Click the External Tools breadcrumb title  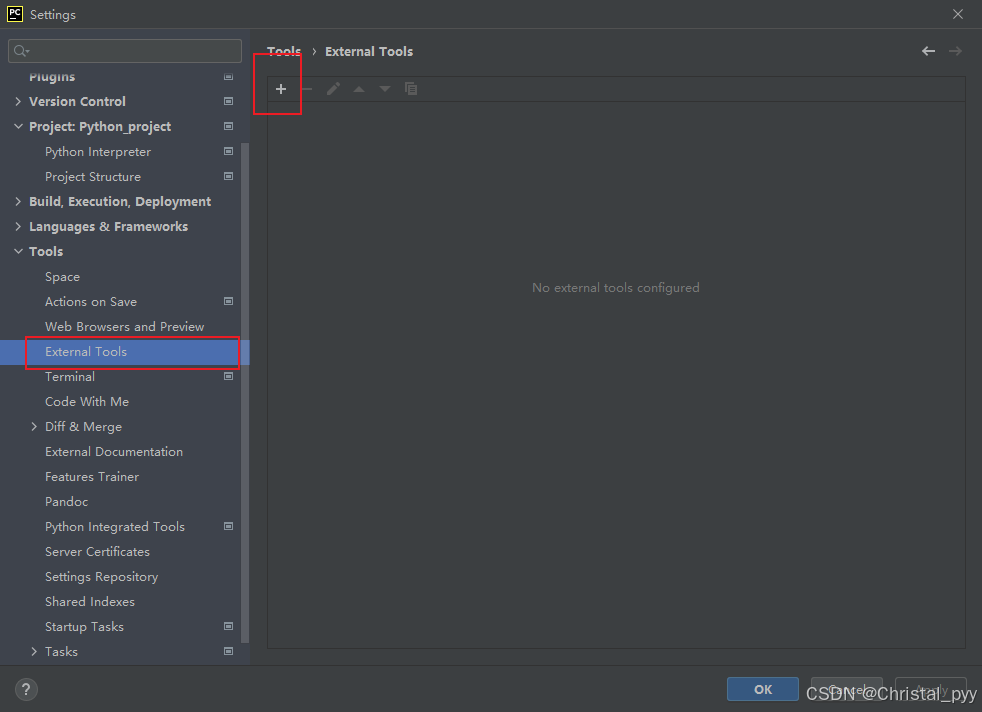coord(369,51)
